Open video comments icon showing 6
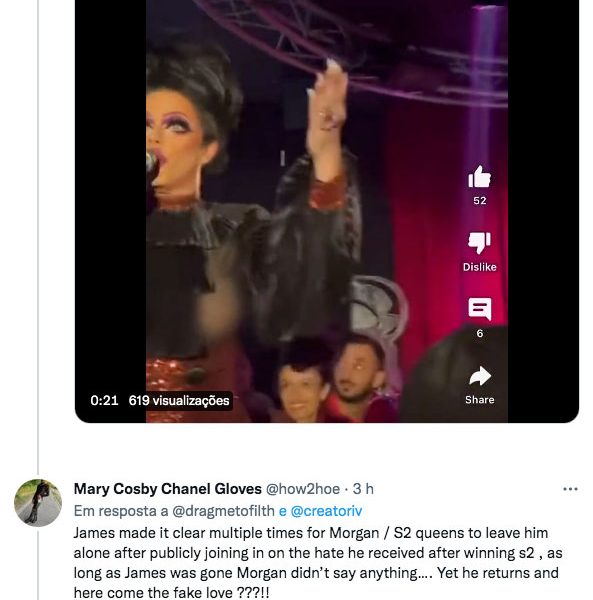The image size is (593, 600). click(x=480, y=309)
